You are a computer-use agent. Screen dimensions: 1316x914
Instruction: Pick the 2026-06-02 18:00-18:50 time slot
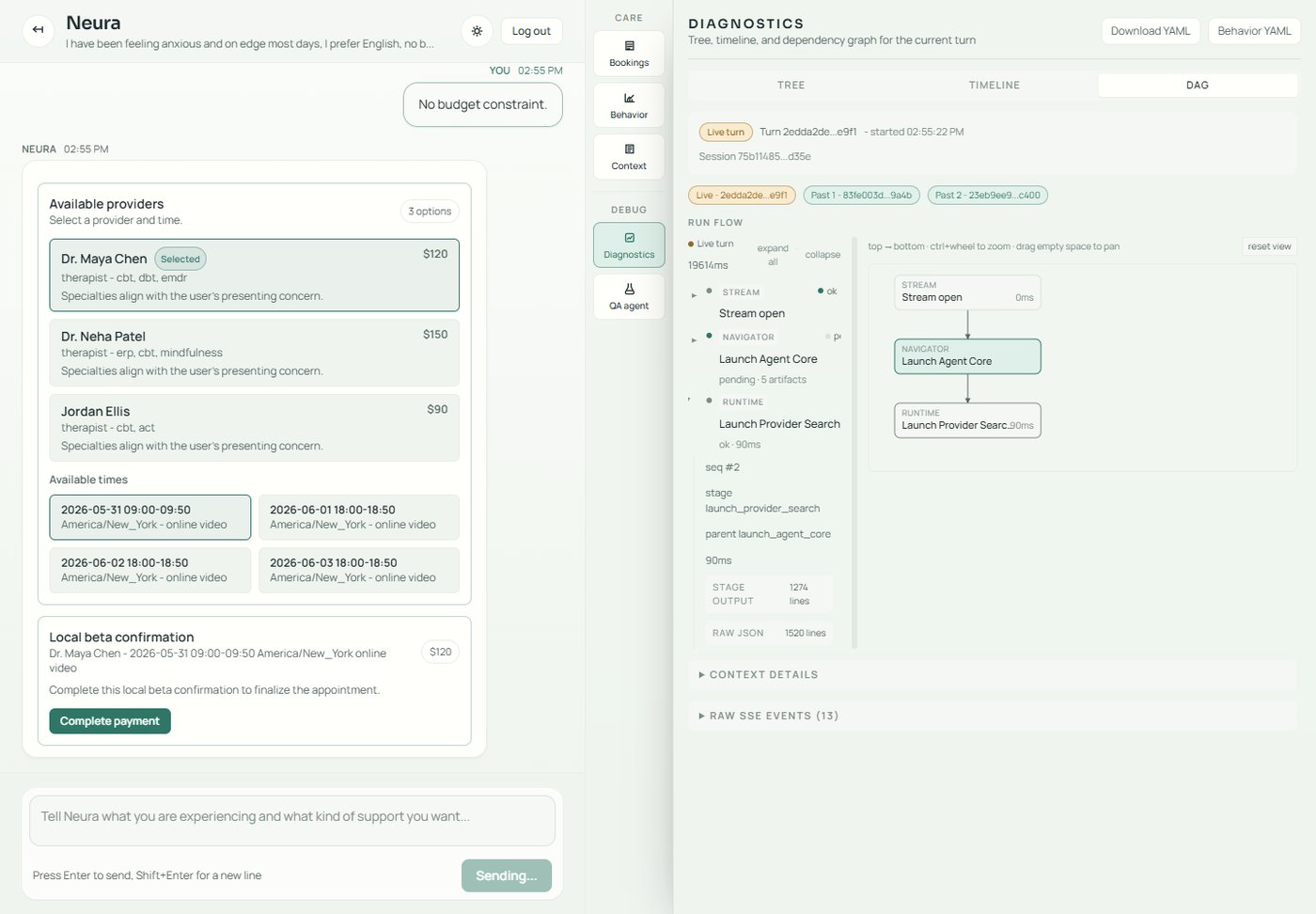click(x=149, y=570)
